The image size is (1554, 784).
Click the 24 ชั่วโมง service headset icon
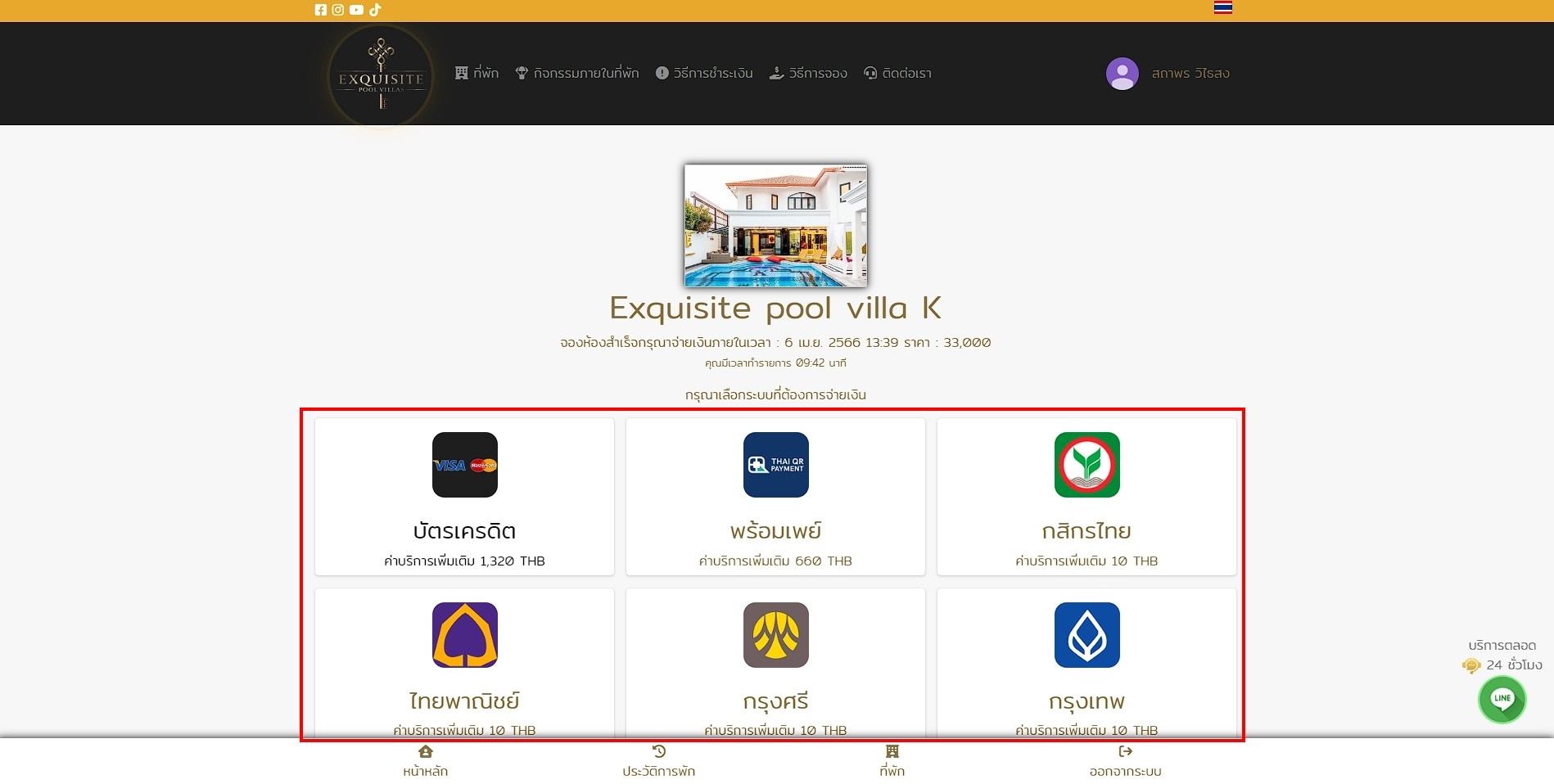tap(1471, 665)
